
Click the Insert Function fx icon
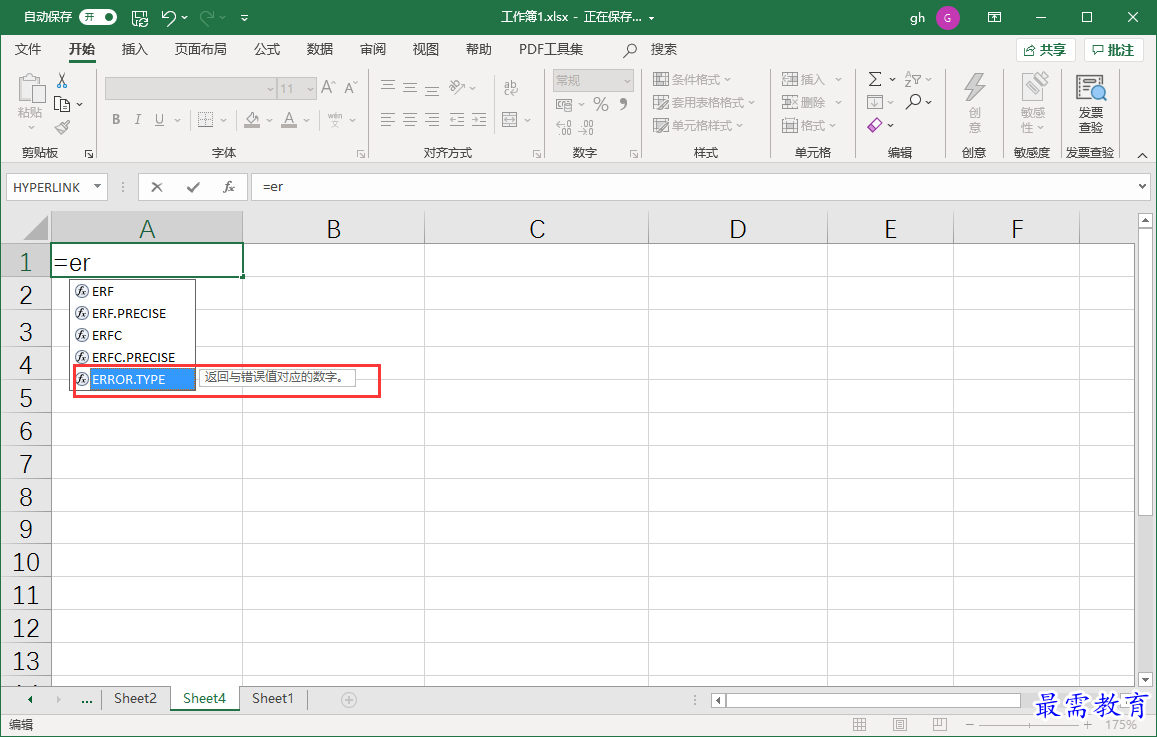(229, 187)
